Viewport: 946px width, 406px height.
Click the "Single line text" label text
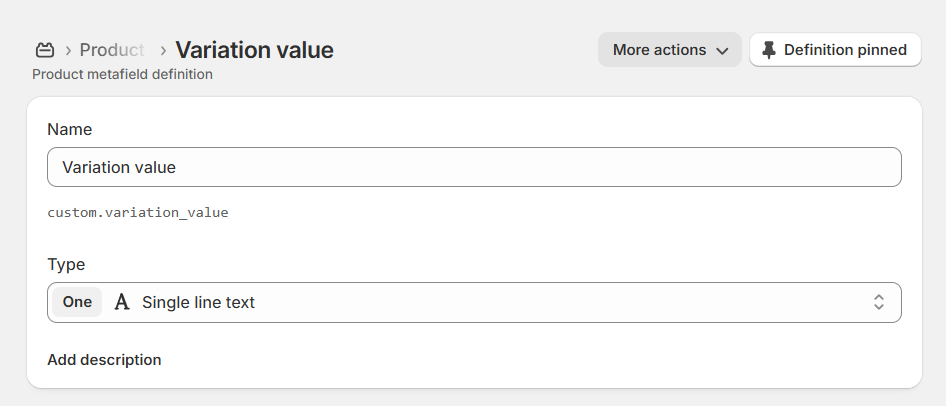[198, 302]
